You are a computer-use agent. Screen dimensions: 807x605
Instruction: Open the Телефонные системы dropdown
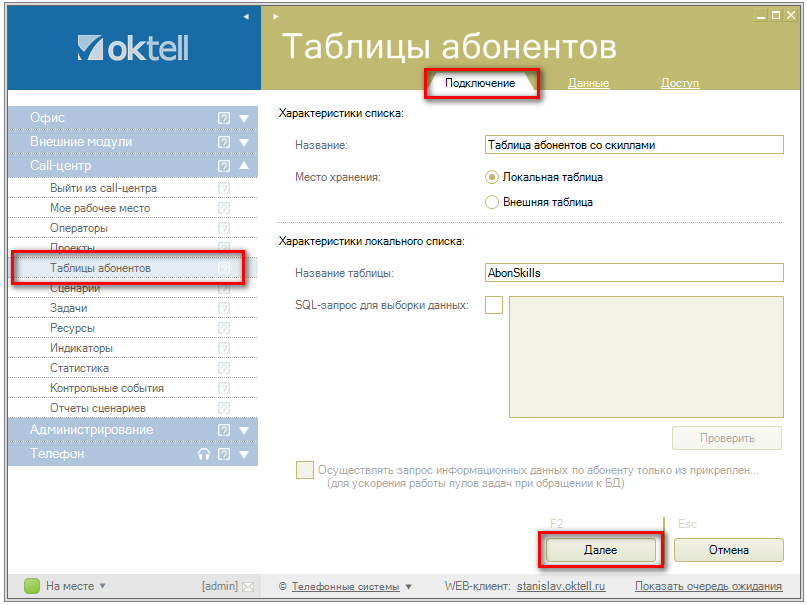click(408, 586)
